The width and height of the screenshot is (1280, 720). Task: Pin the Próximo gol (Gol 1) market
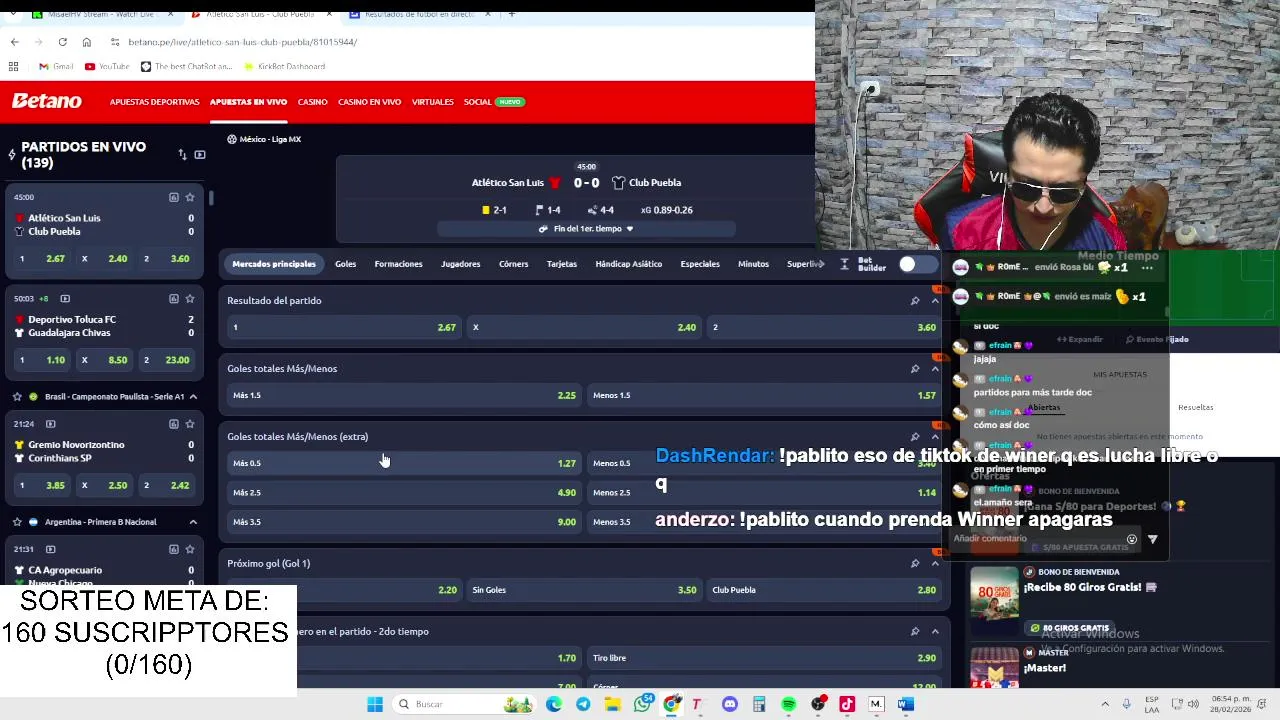pyautogui.click(x=914, y=563)
